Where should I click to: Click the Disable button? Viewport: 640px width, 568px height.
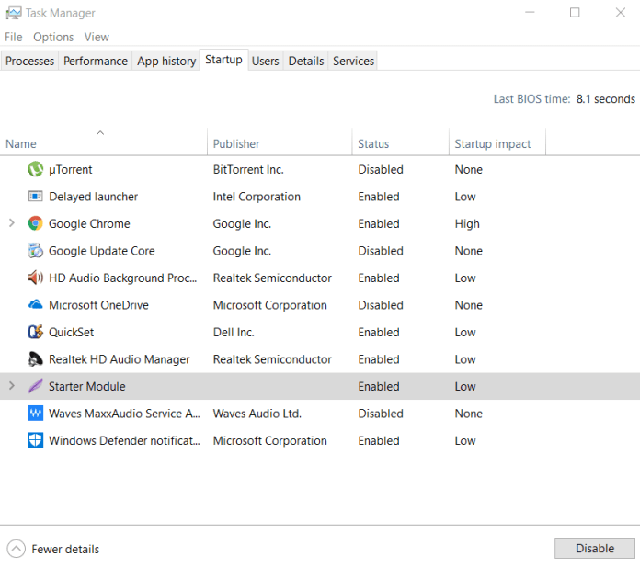[x=594, y=548]
